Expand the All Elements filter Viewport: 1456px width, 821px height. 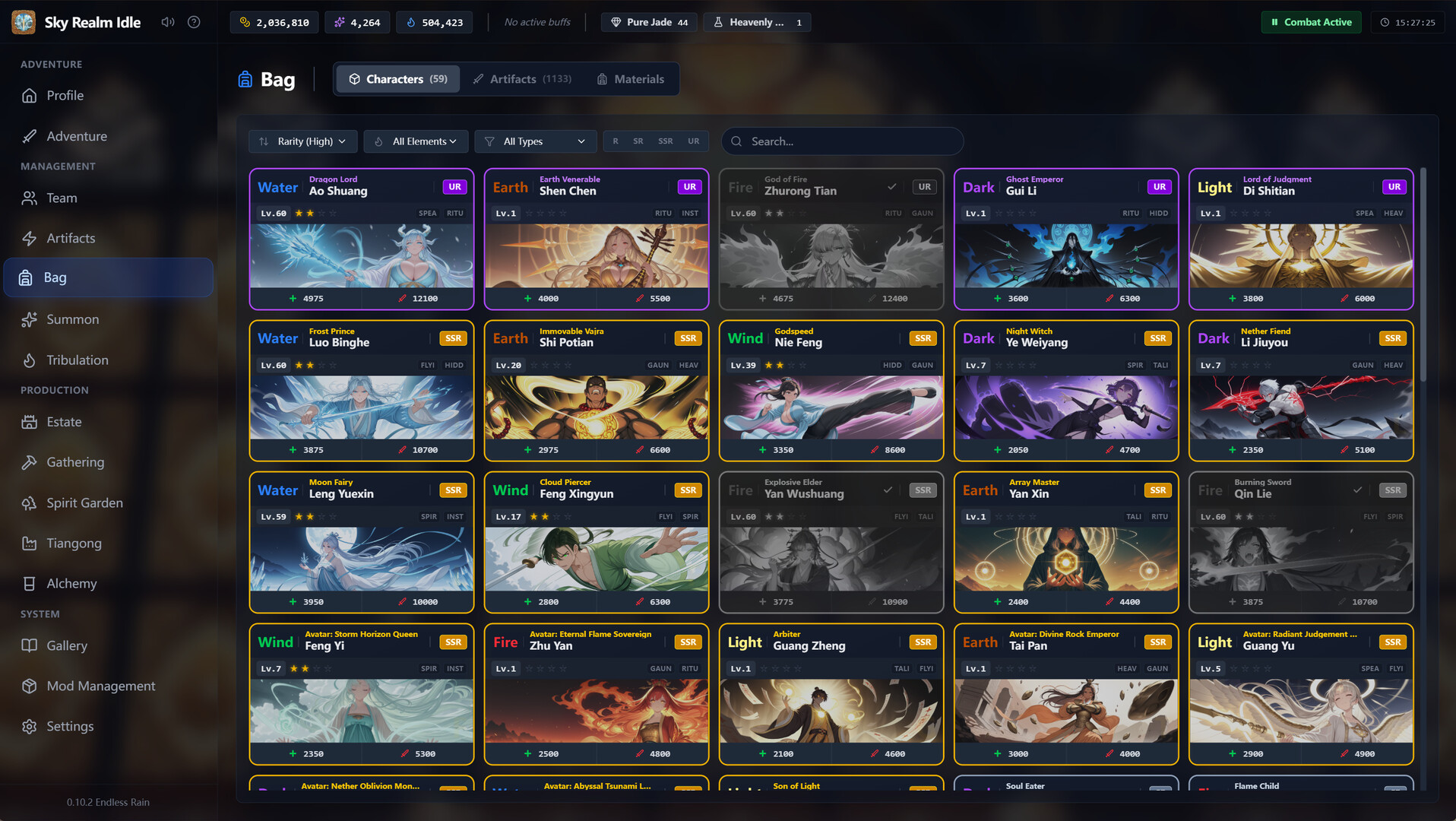[x=416, y=141]
